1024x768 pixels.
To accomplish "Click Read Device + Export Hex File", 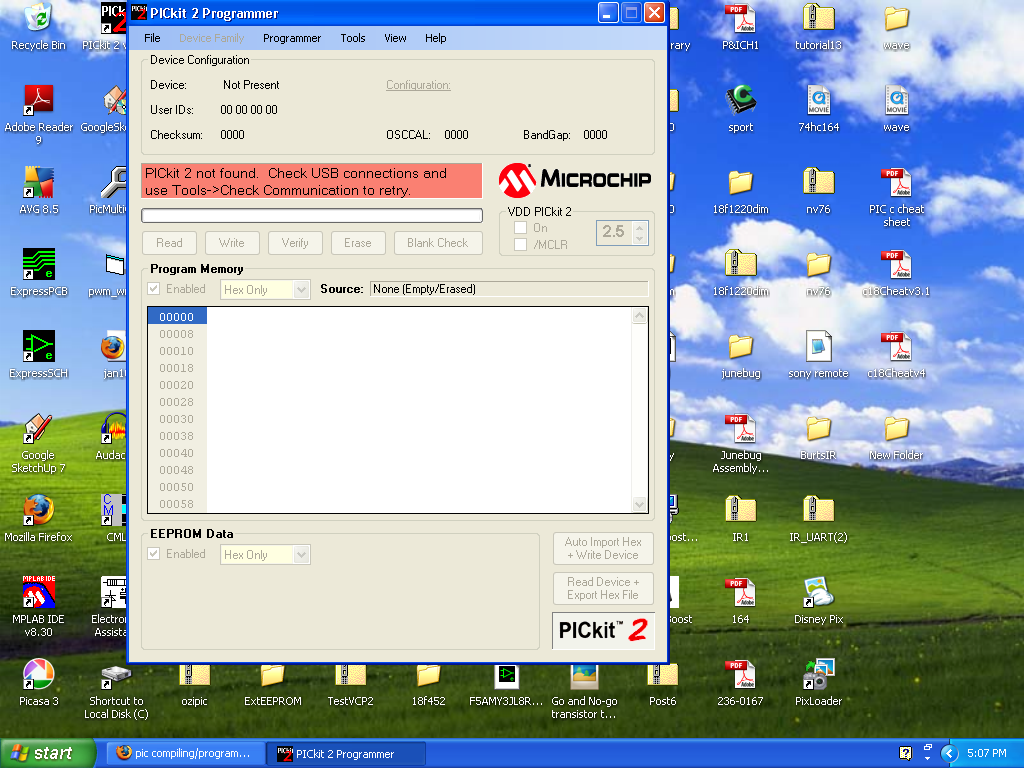I will (x=603, y=588).
